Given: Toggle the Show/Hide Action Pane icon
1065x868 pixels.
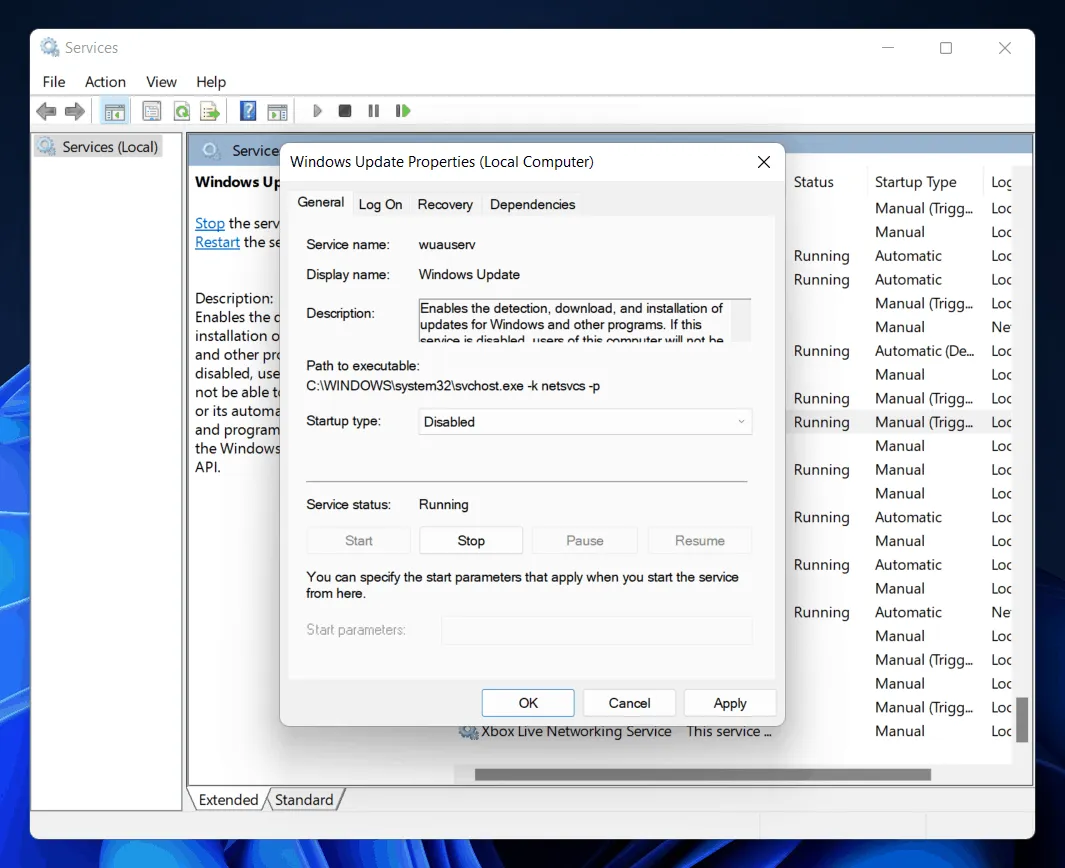Looking at the screenshot, I should [277, 111].
